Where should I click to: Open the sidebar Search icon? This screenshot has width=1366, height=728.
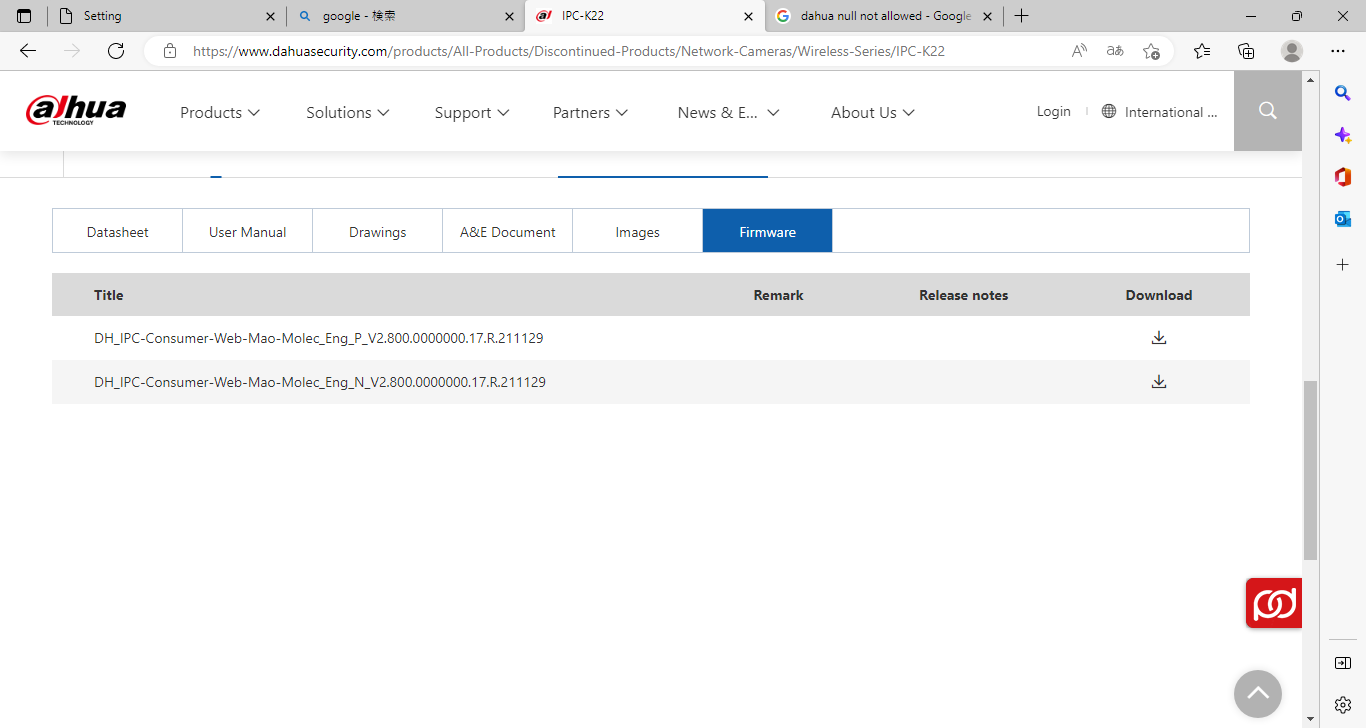(x=1343, y=93)
